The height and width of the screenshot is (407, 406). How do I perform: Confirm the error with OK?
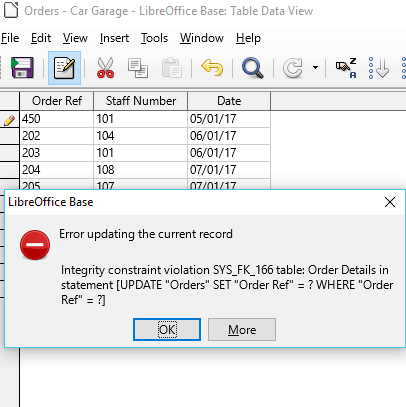(x=167, y=329)
